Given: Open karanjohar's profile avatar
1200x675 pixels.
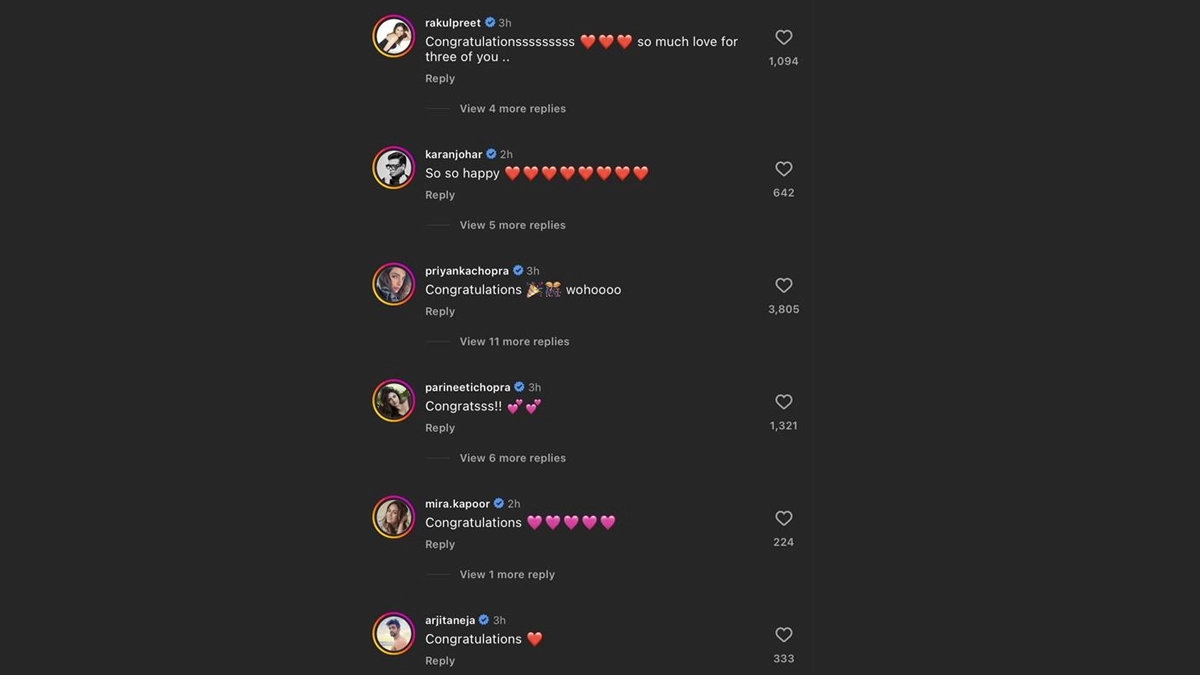Looking at the screenshot, I should click(x=394, y=168).
